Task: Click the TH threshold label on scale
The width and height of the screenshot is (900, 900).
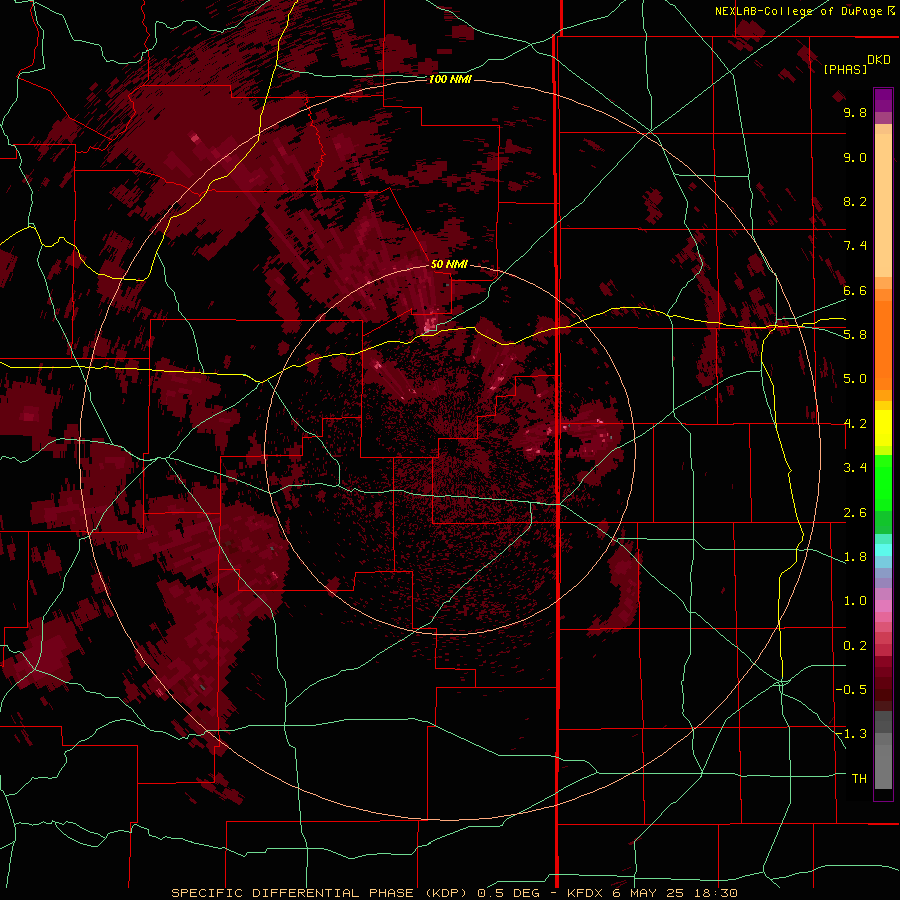Action: 859,779
